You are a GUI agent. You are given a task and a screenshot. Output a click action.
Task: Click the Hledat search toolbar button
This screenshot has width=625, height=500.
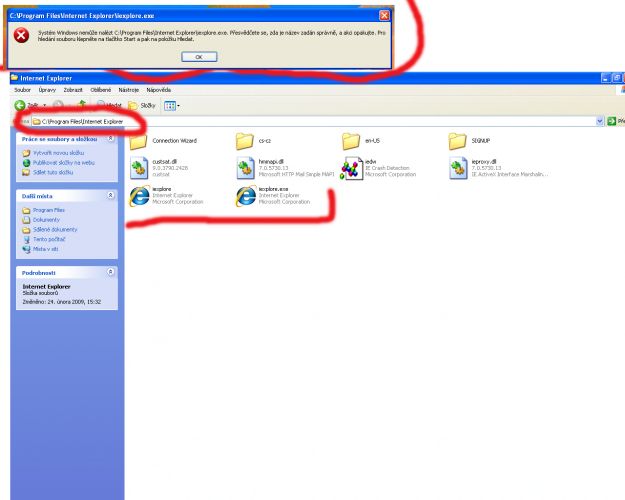(109, 105)
